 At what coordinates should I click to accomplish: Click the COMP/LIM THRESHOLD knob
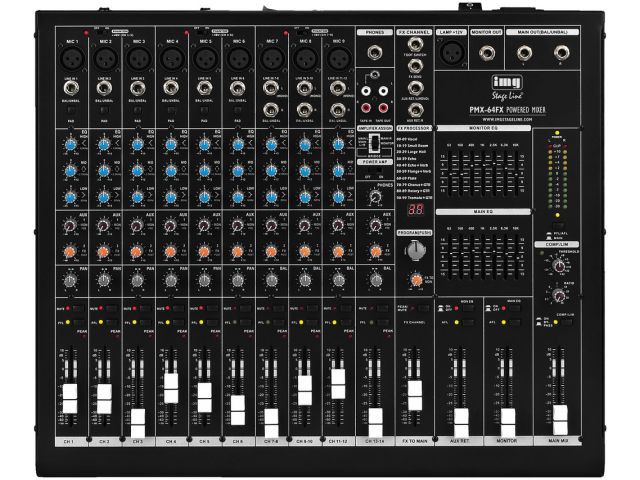558,266
